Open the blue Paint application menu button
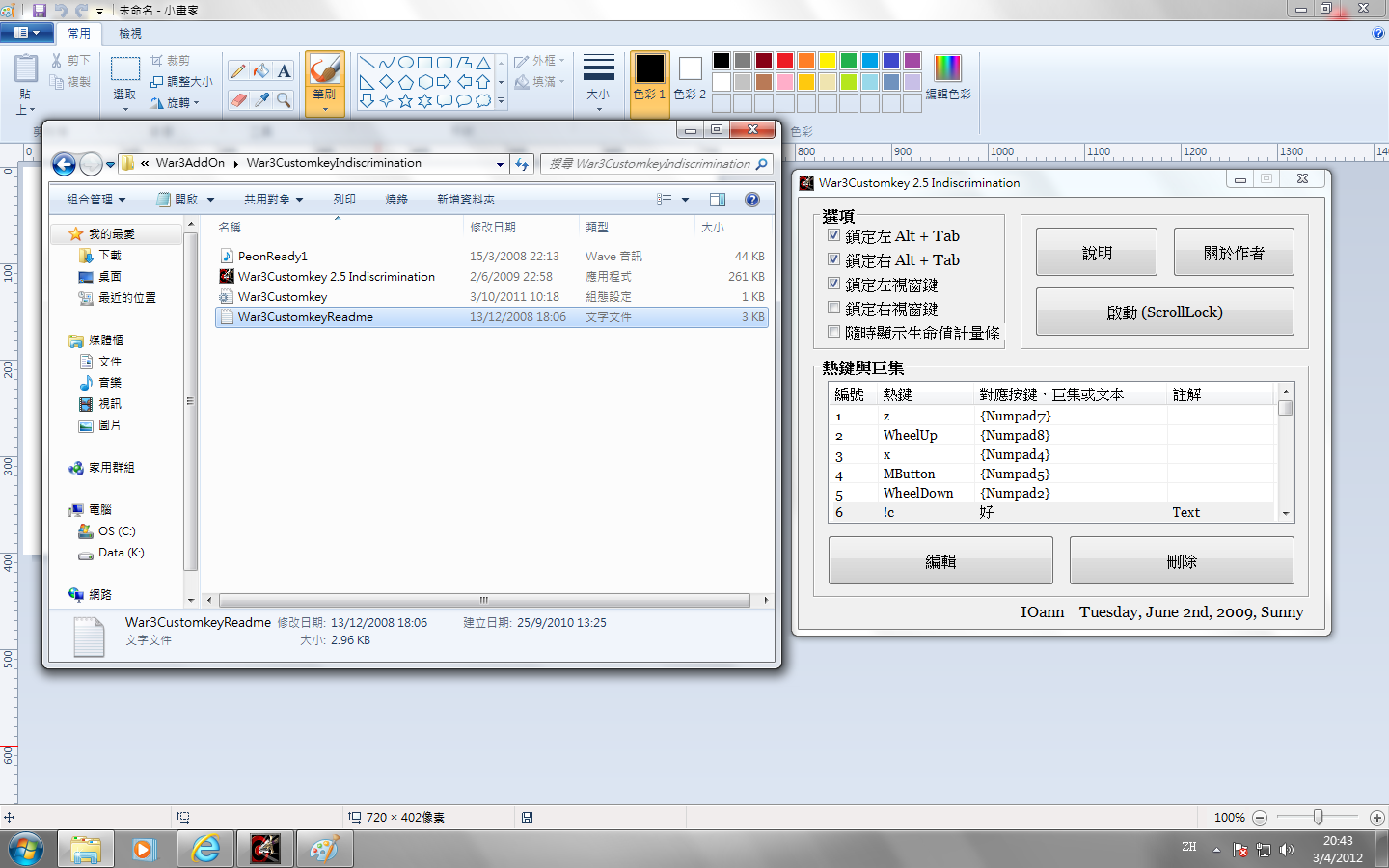This screenshot has width=1389, height=868. [x=26, y=33]
